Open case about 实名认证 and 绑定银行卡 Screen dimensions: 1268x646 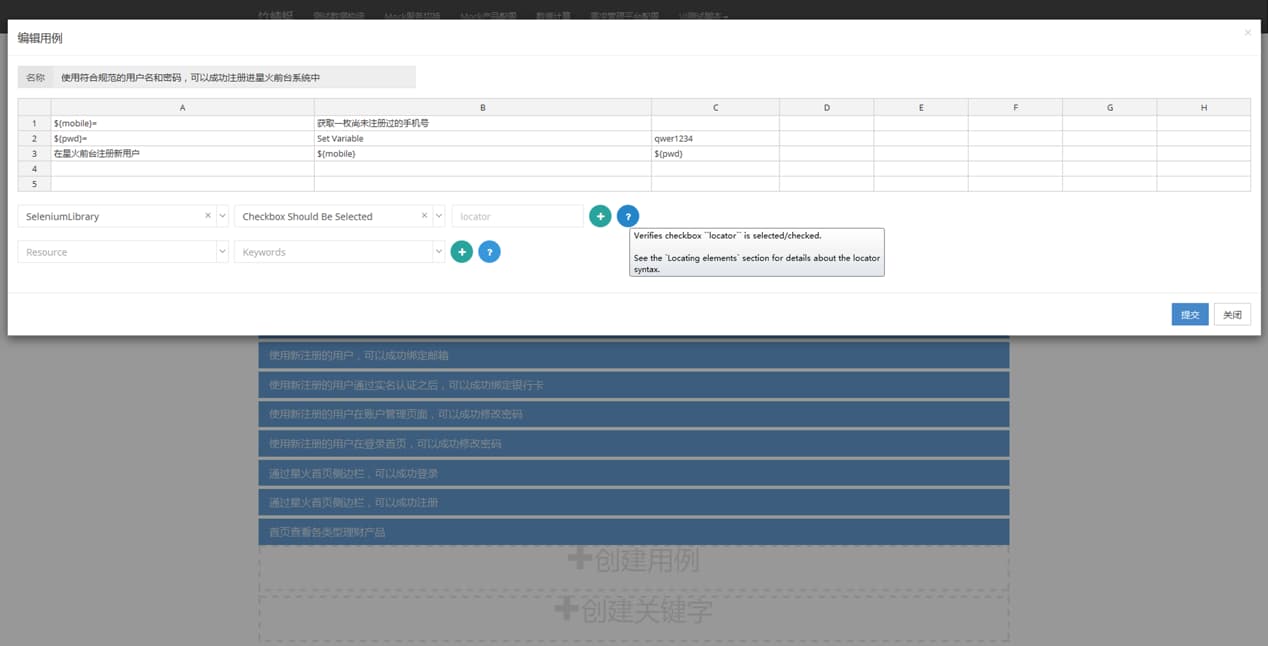pos(633,385)
